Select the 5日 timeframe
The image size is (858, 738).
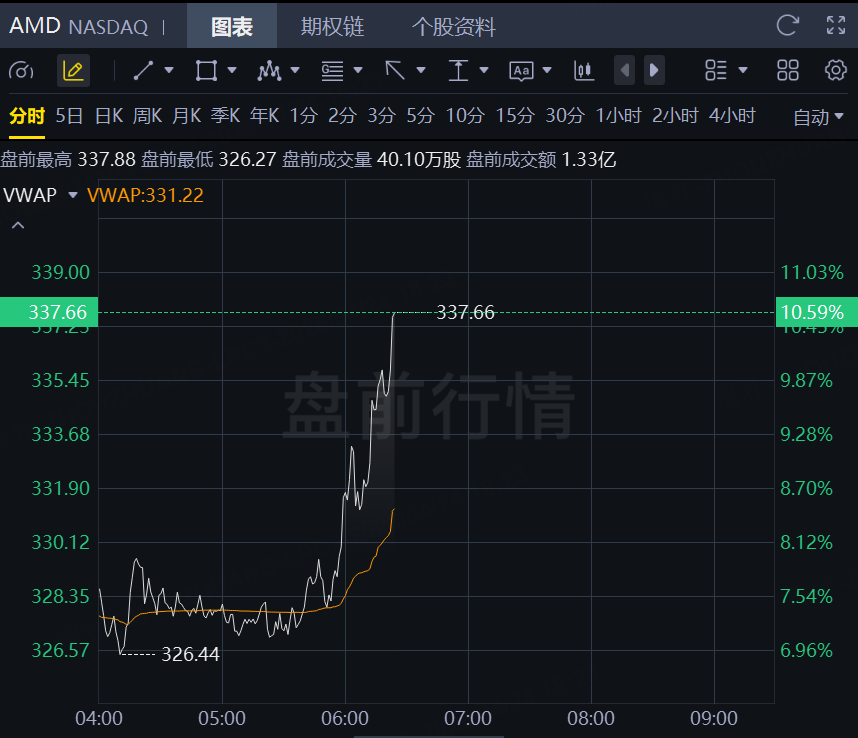pos(69,116)
